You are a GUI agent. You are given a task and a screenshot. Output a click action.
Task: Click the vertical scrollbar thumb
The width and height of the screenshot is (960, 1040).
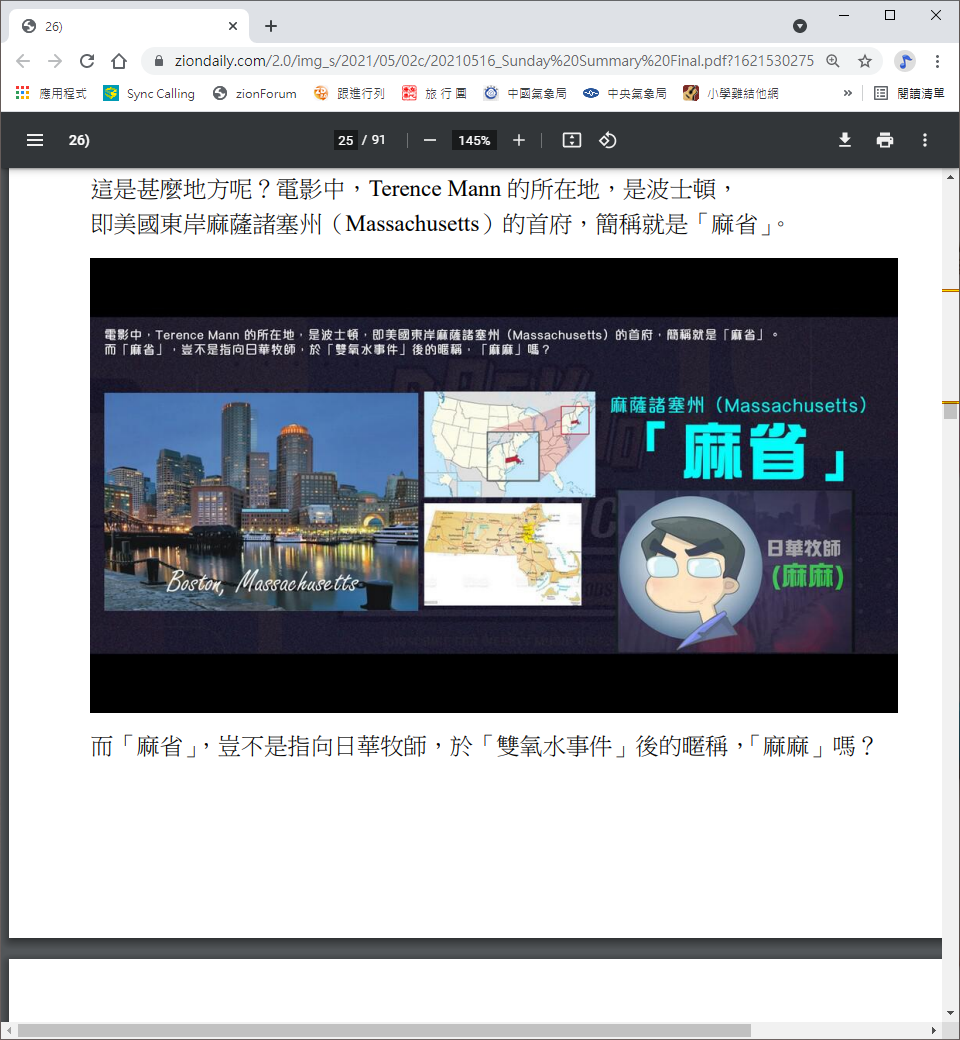(951, 411)
